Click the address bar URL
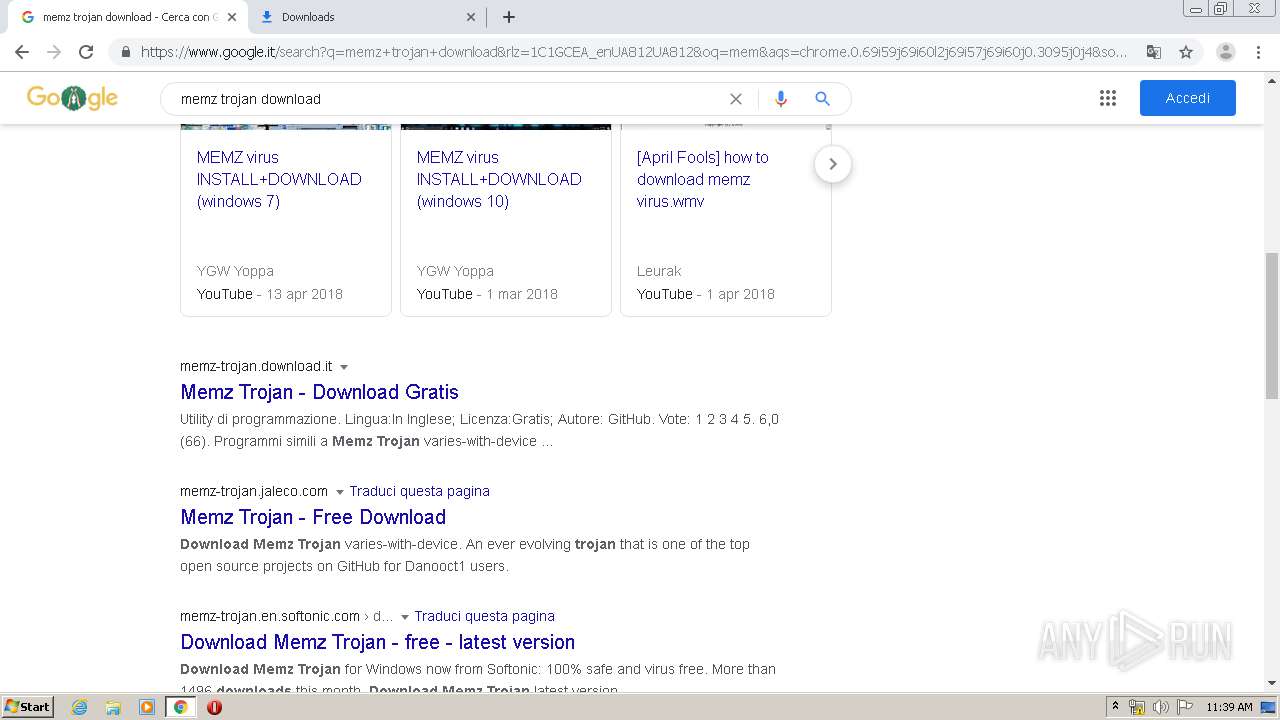This screenshot has height=720, width=1280. pos(634,52)
